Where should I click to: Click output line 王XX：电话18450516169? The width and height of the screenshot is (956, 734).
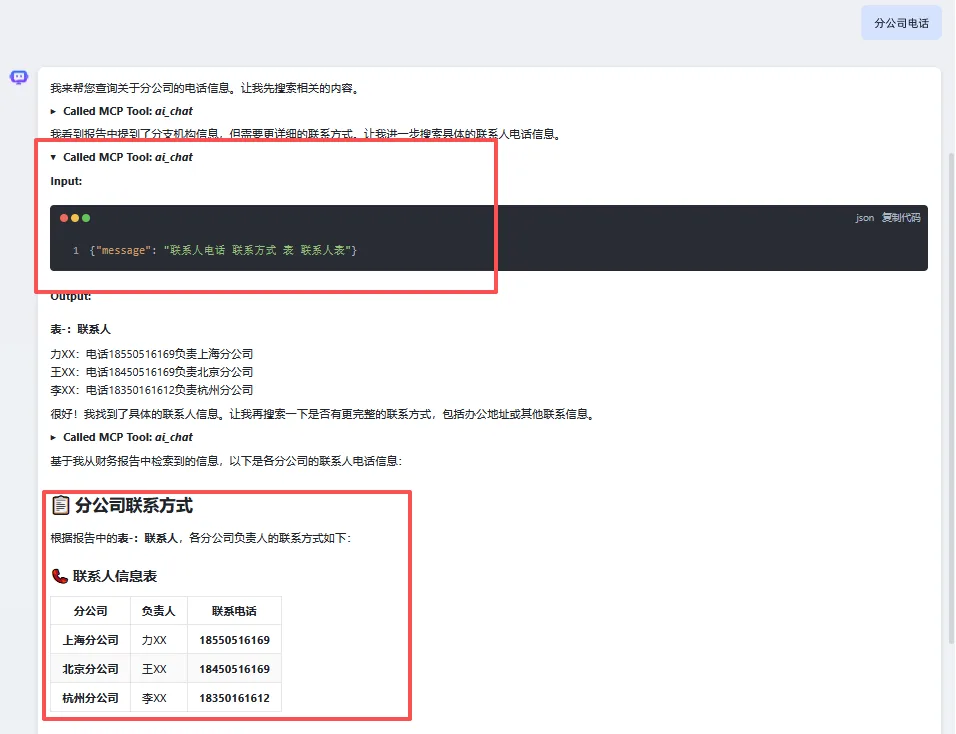152,372
